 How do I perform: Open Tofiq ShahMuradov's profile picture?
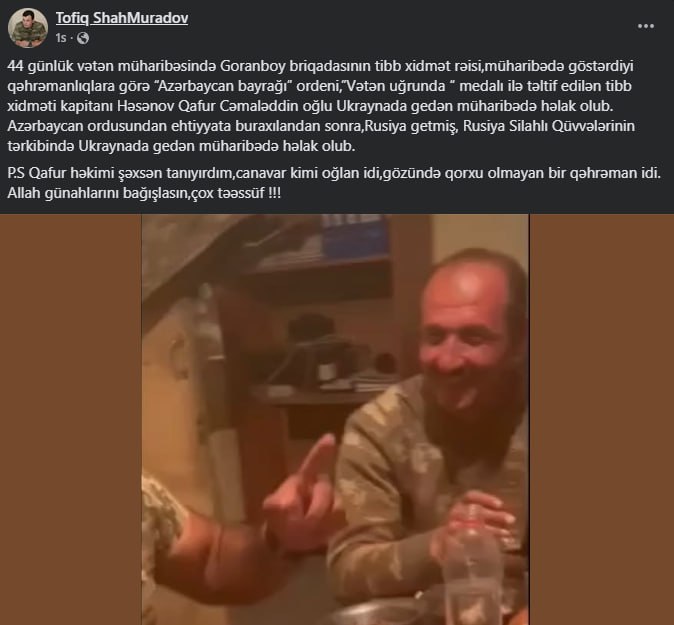click(x=28, y=28)
